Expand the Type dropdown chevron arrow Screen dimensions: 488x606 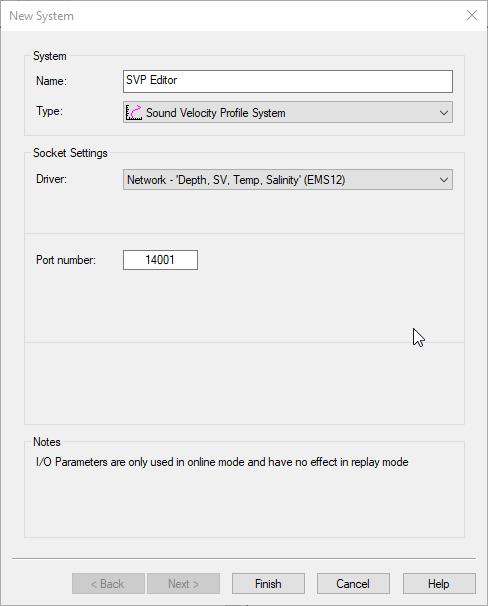[x=444, y=113]
